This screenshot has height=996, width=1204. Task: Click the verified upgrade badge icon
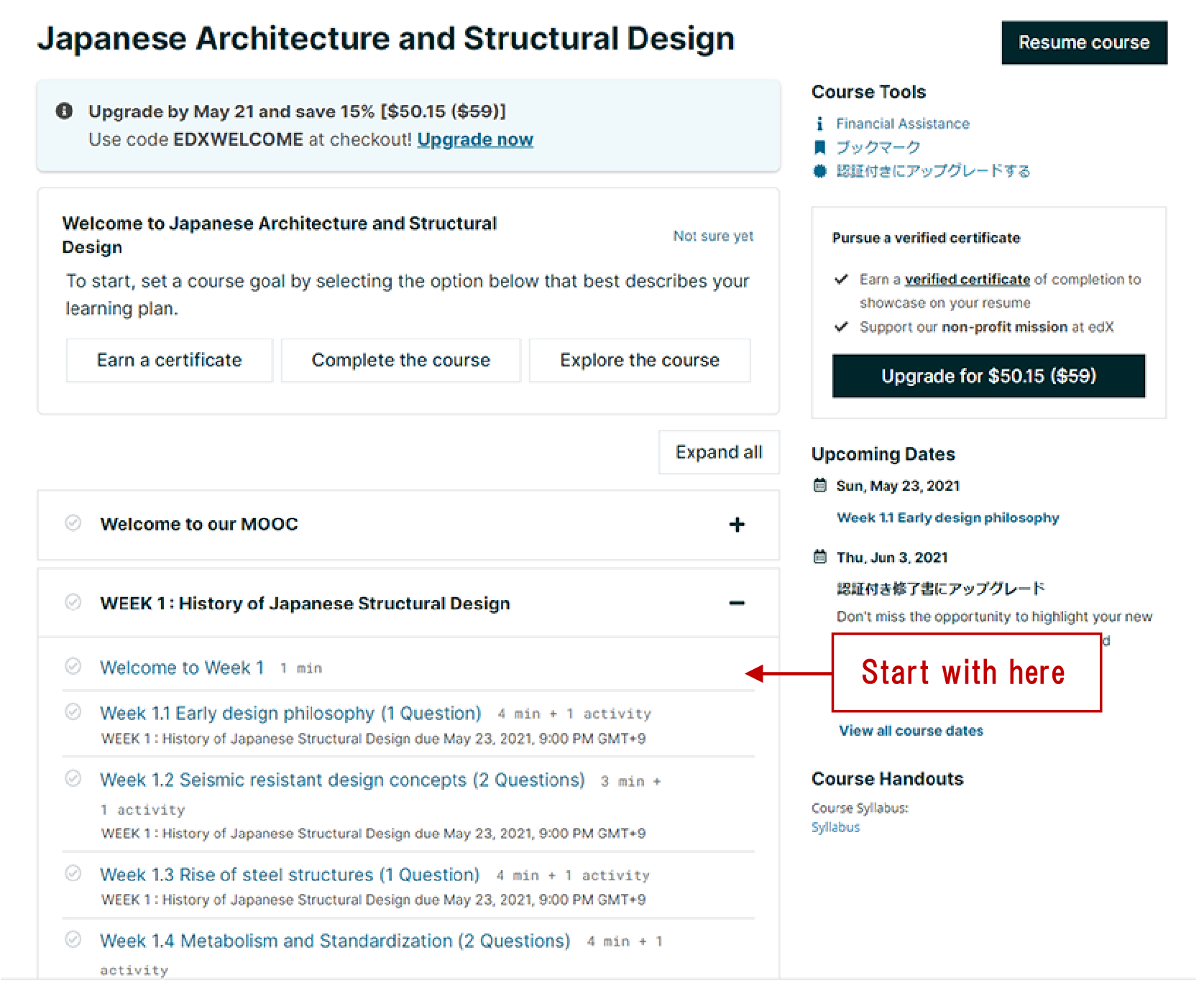coord(819,171)
